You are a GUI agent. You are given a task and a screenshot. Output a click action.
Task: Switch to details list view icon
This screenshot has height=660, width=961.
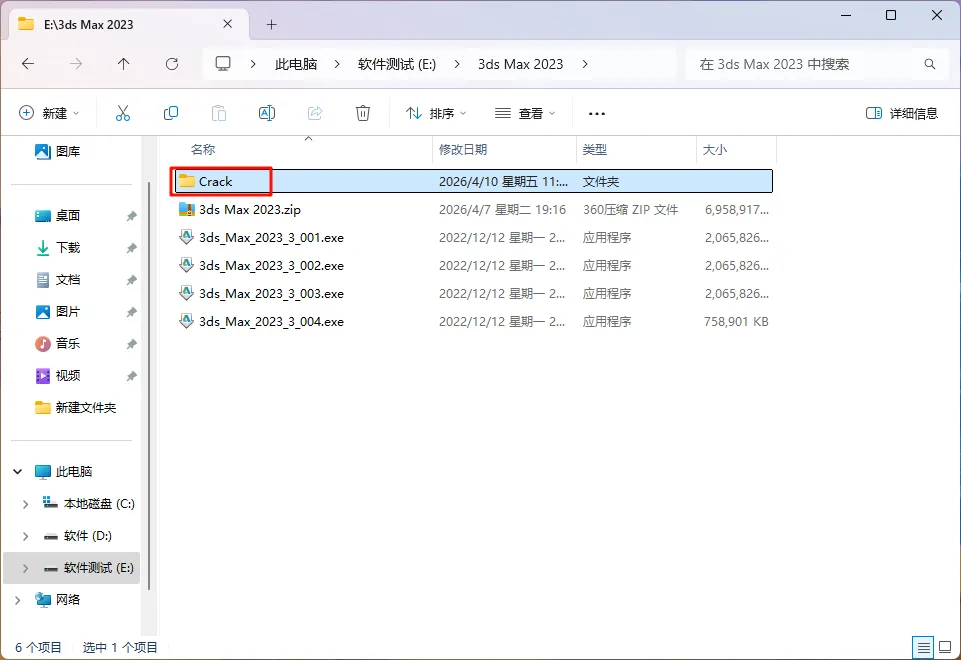coord(923,647)
